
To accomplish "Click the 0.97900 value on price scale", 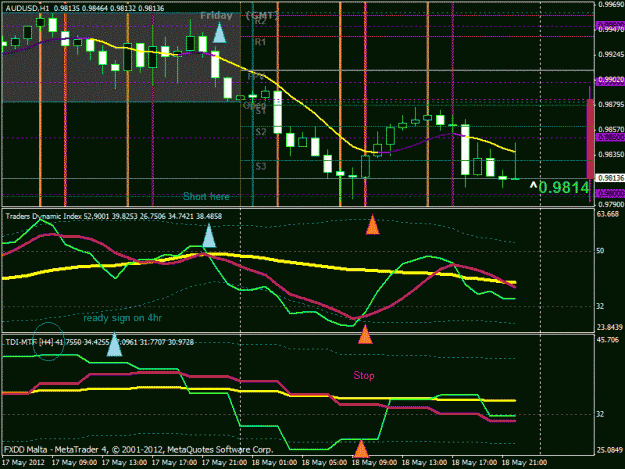I will coord(610,204).
